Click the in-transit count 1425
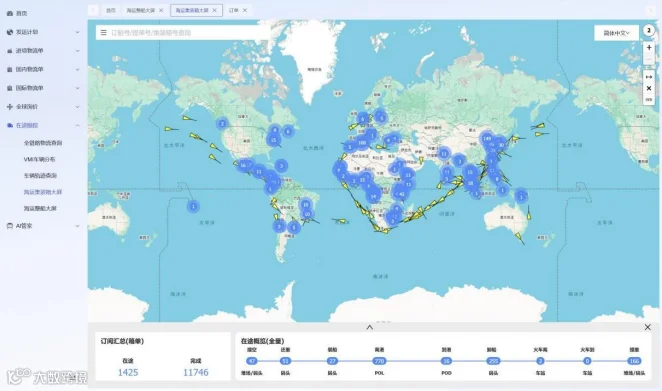The image size is (662, 391). (x=128, y=372)
